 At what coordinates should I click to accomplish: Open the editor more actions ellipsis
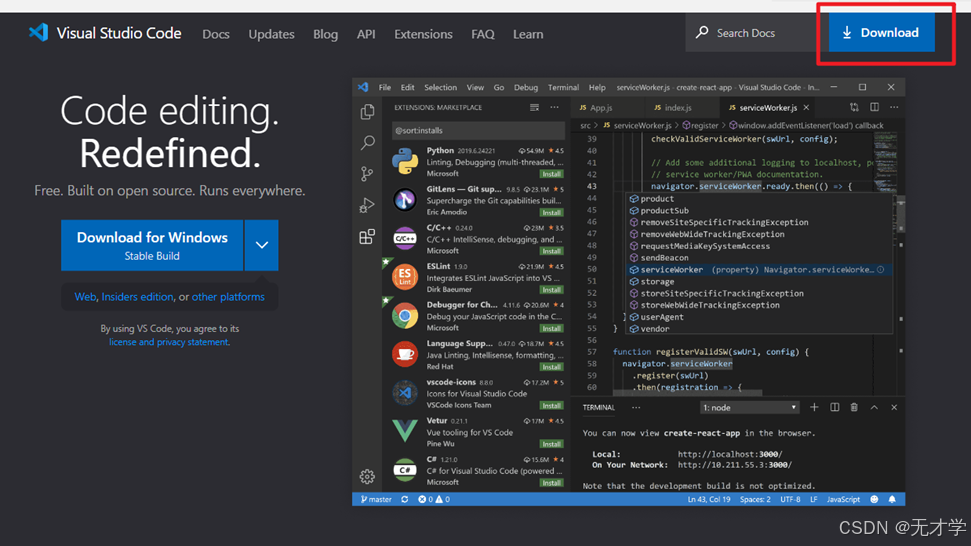point(894,107)
